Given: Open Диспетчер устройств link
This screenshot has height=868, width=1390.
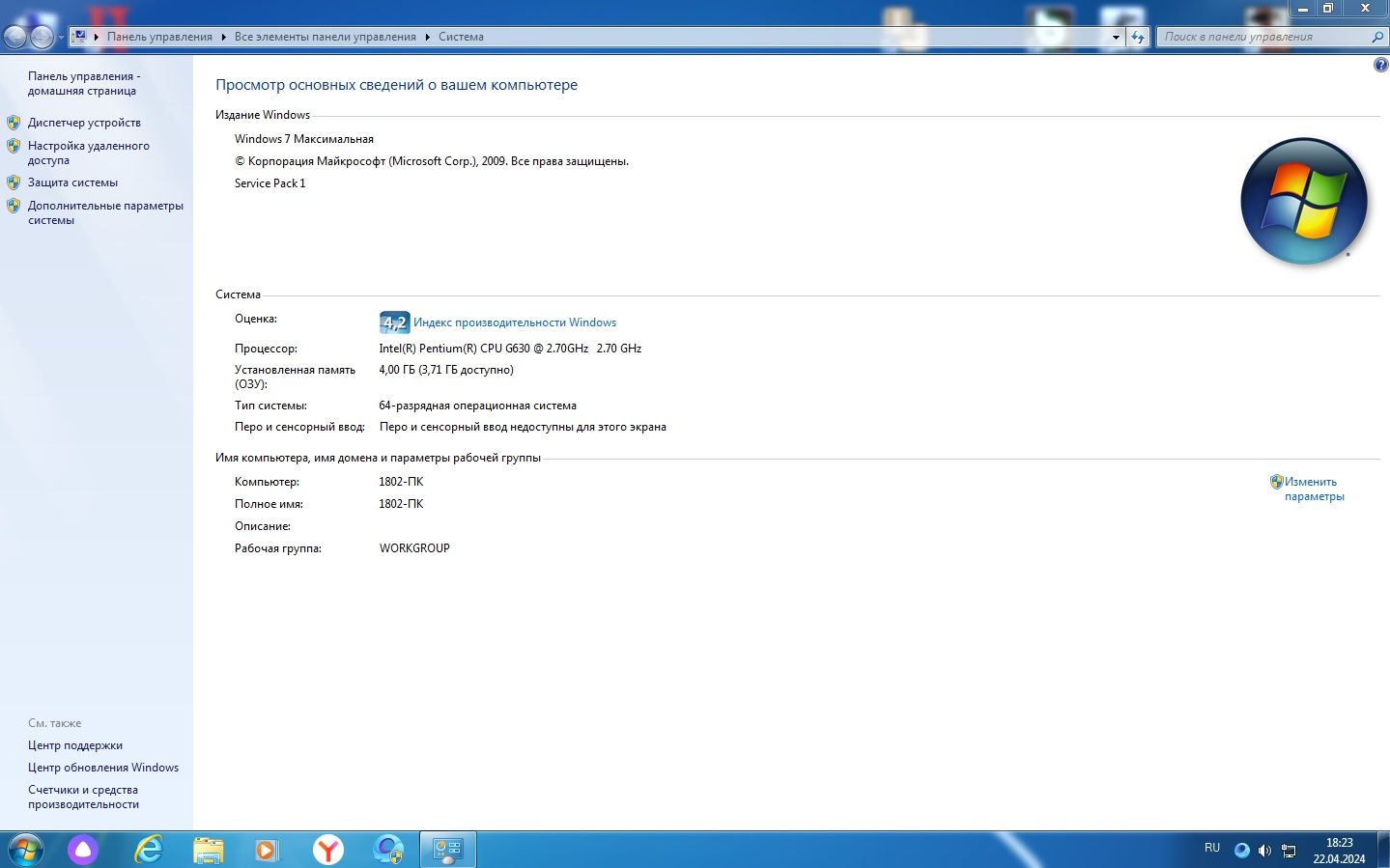Looking at the screenshot, I should [84, 123].
